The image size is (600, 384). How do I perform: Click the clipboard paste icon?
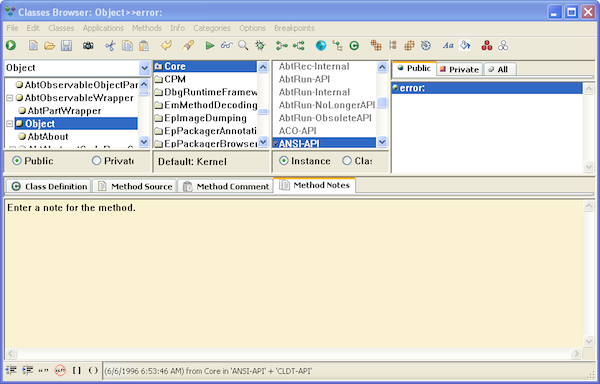pyautogui.click(x=144, y=46)
